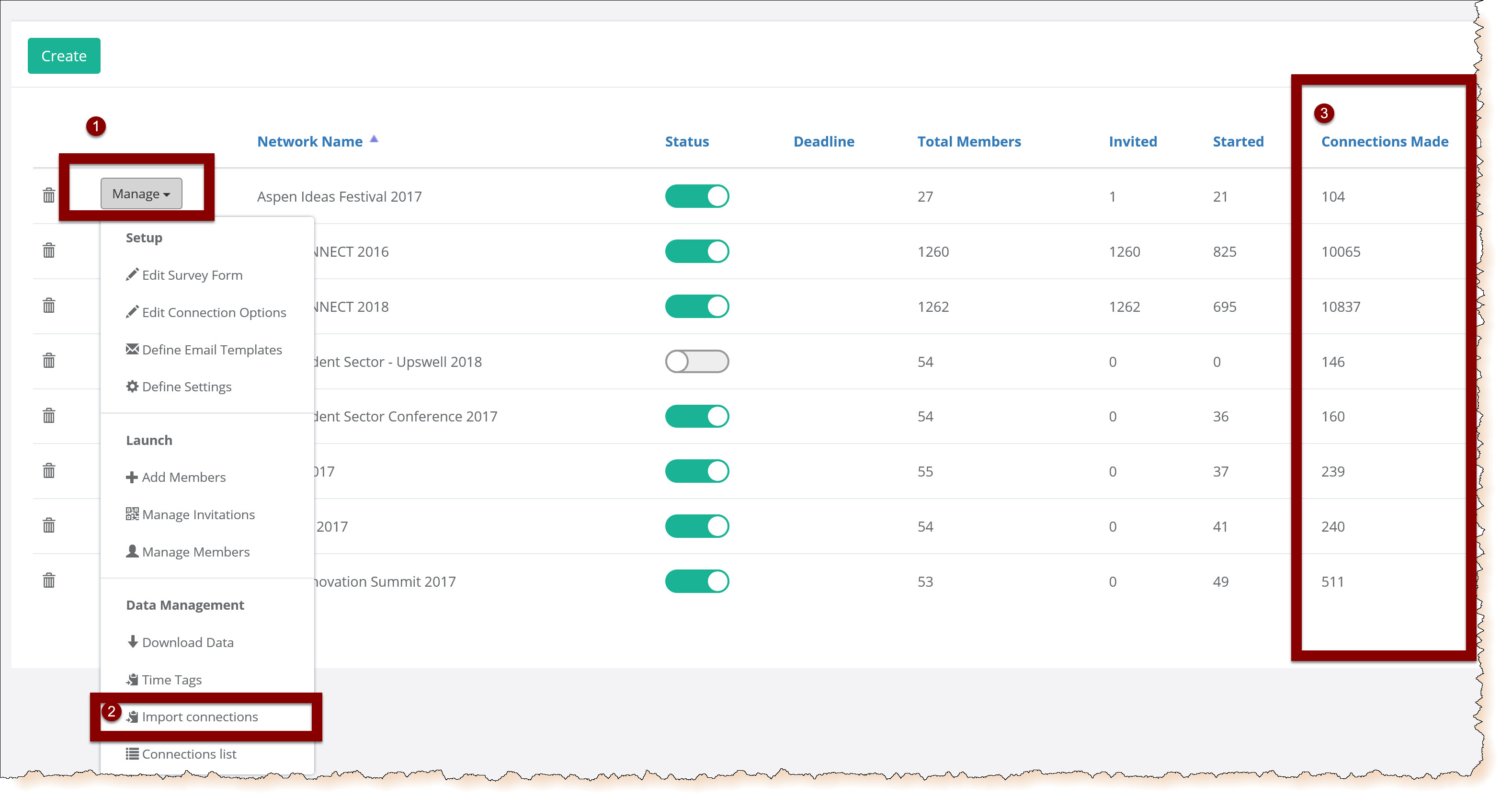This screenshot has height=808, width=1512.
Task: Click the Aspen Ideas Festival 2017 row name
Action: point(339,196)
